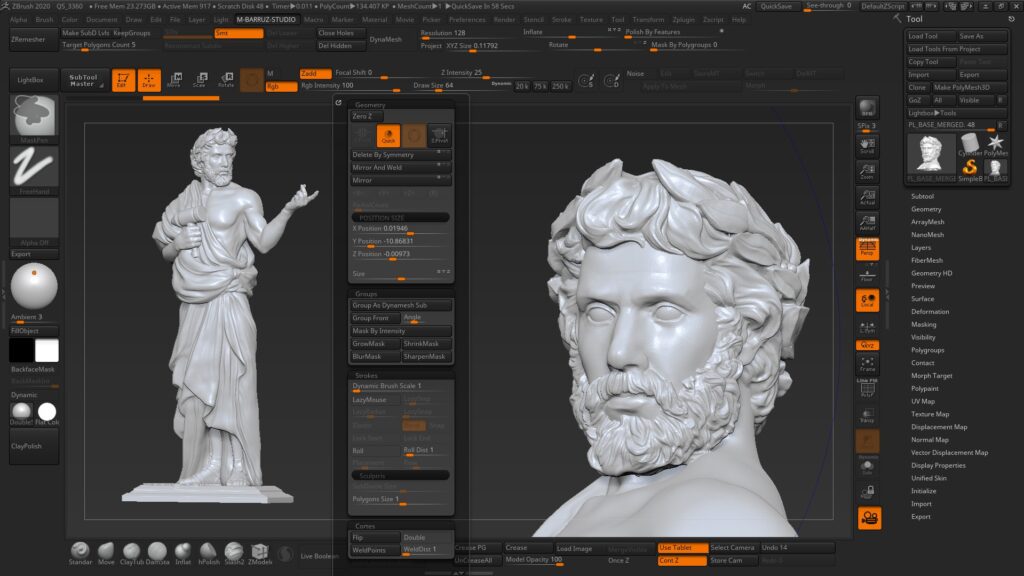Select the Cylinder tool in the Tool palette

point(969,142)
